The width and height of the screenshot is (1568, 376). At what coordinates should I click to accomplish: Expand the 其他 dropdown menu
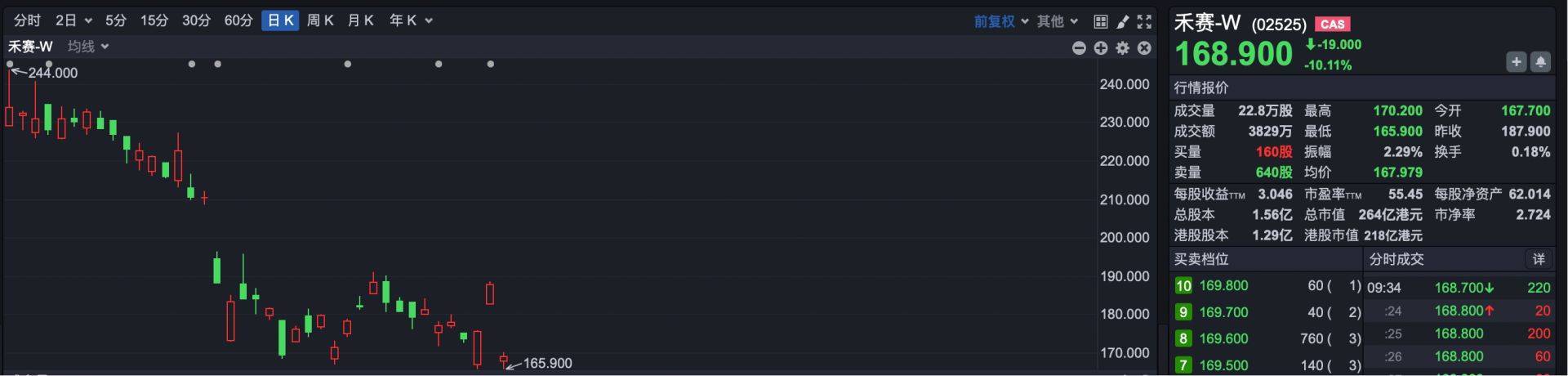click(x=1058, y=21)
